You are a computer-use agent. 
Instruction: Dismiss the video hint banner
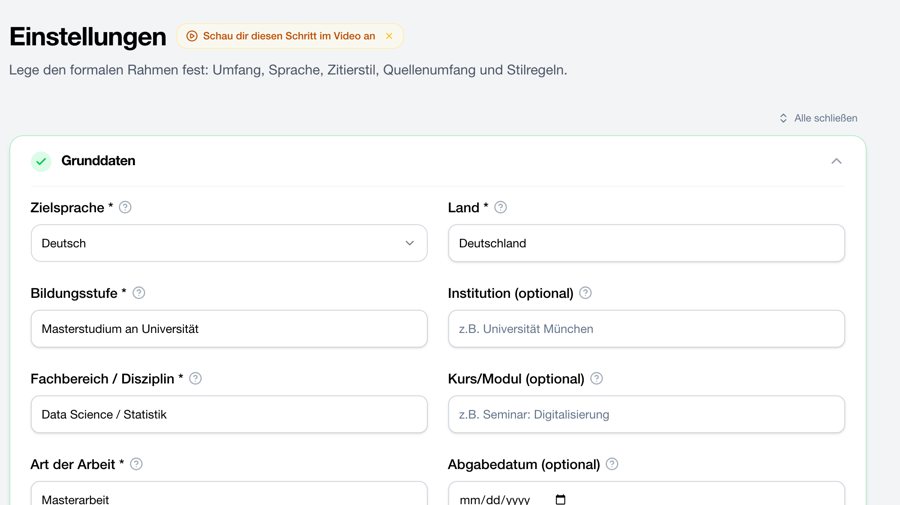pyautogui.click(x=389, y=36)
